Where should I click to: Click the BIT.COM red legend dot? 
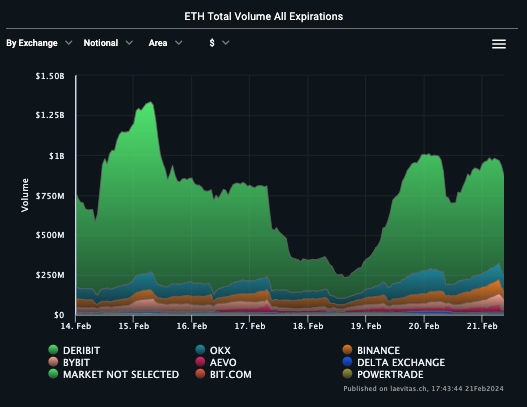coord(200,374)
